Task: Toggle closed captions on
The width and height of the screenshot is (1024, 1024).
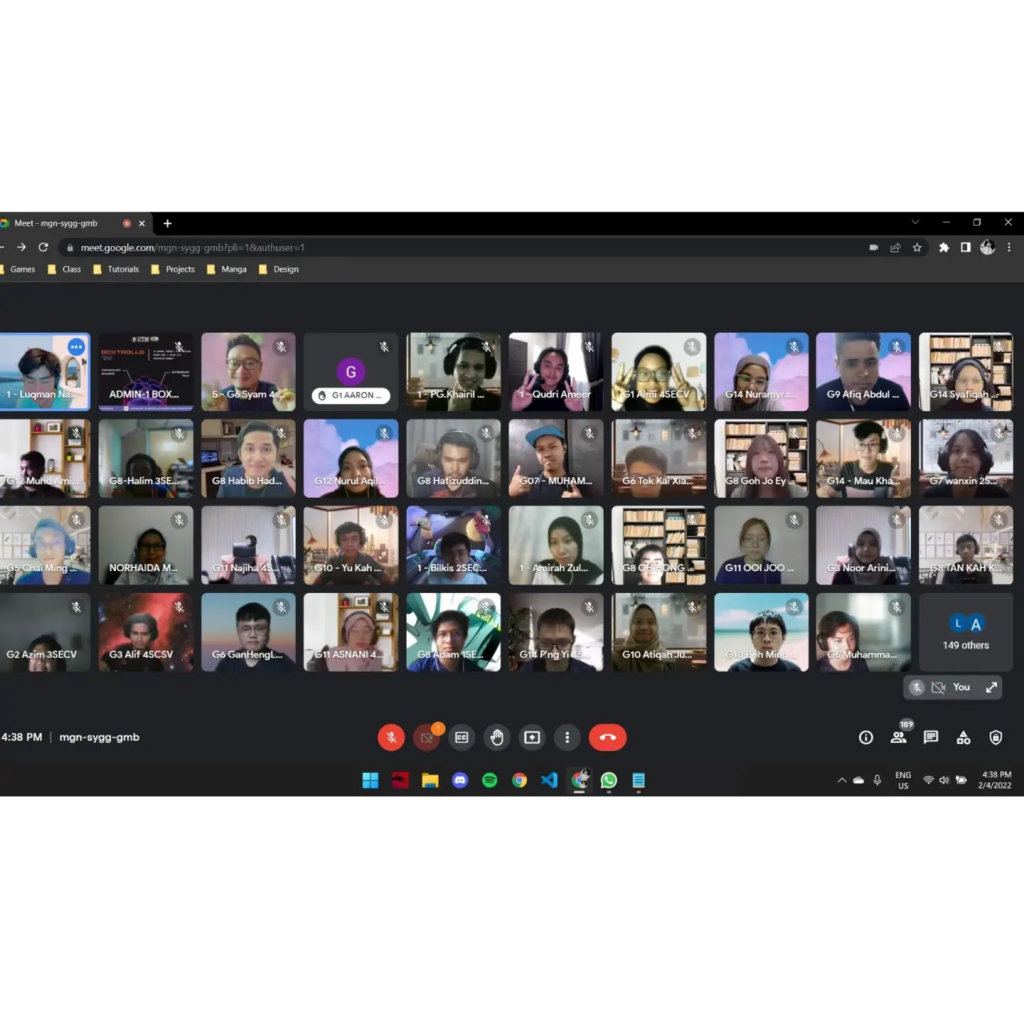Action: tap(461, 738)
